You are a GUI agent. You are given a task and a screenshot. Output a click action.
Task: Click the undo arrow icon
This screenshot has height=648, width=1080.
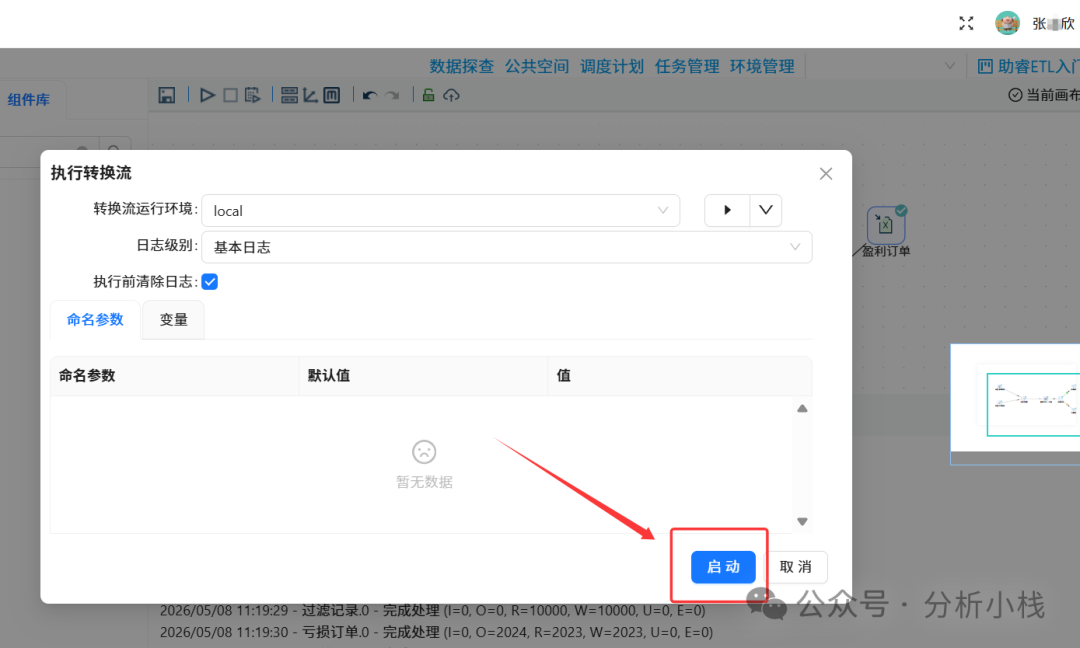click(x=370, y=95)
